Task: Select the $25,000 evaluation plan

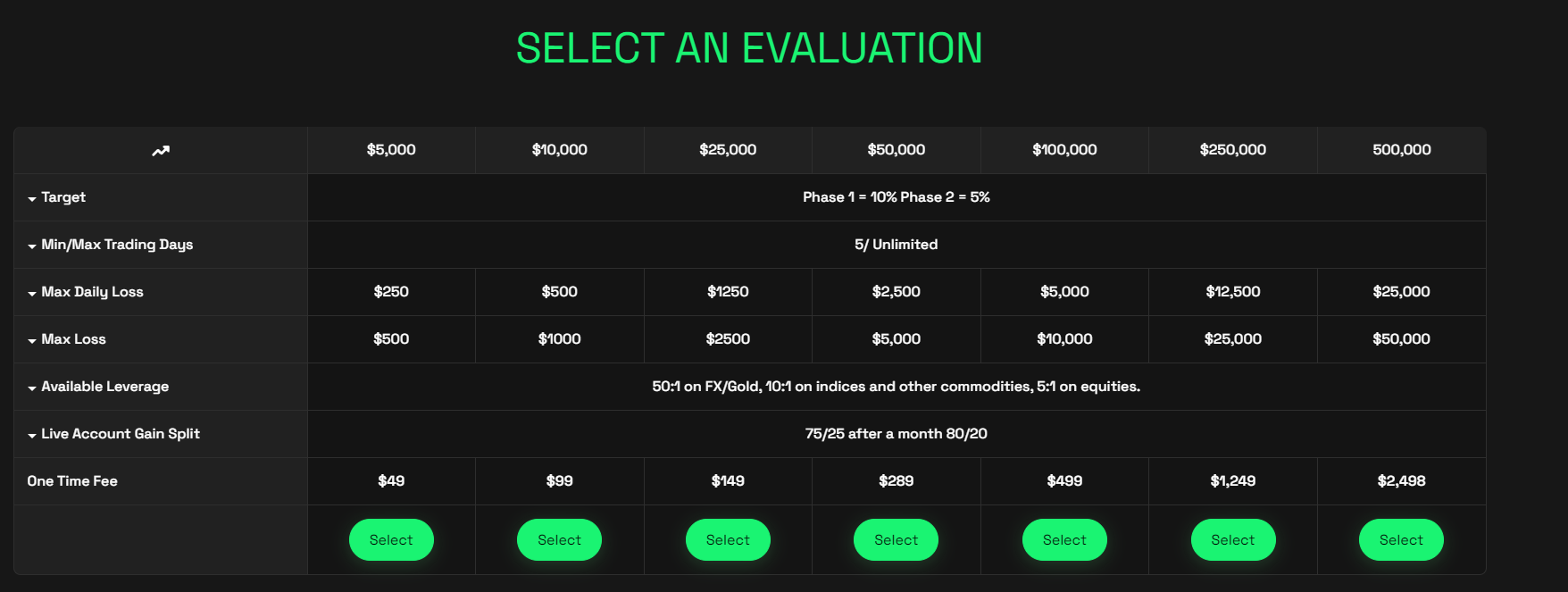Action: (728, 540)
